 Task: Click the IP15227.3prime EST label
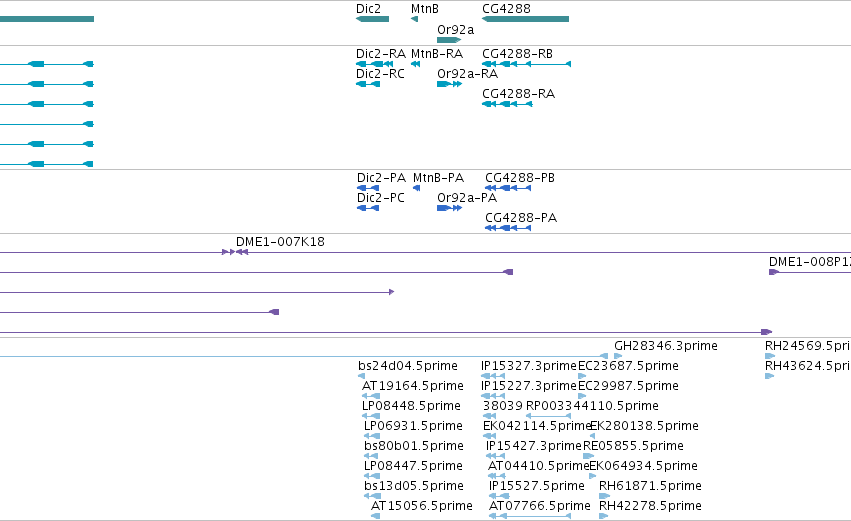(529, 386)
